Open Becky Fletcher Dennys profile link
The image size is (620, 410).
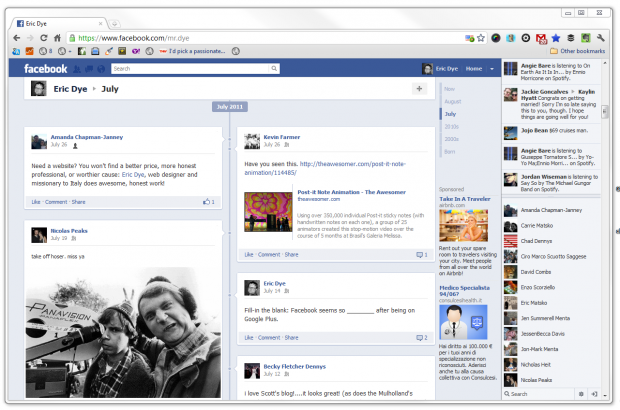click(295, 367)
